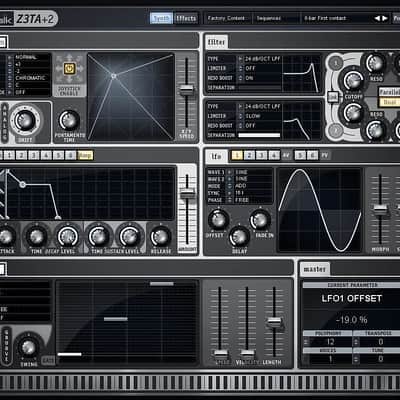Open the master section tab
The width and height of the screenshot is (400, 400).
pyautogui.click(x=315, y=269)
